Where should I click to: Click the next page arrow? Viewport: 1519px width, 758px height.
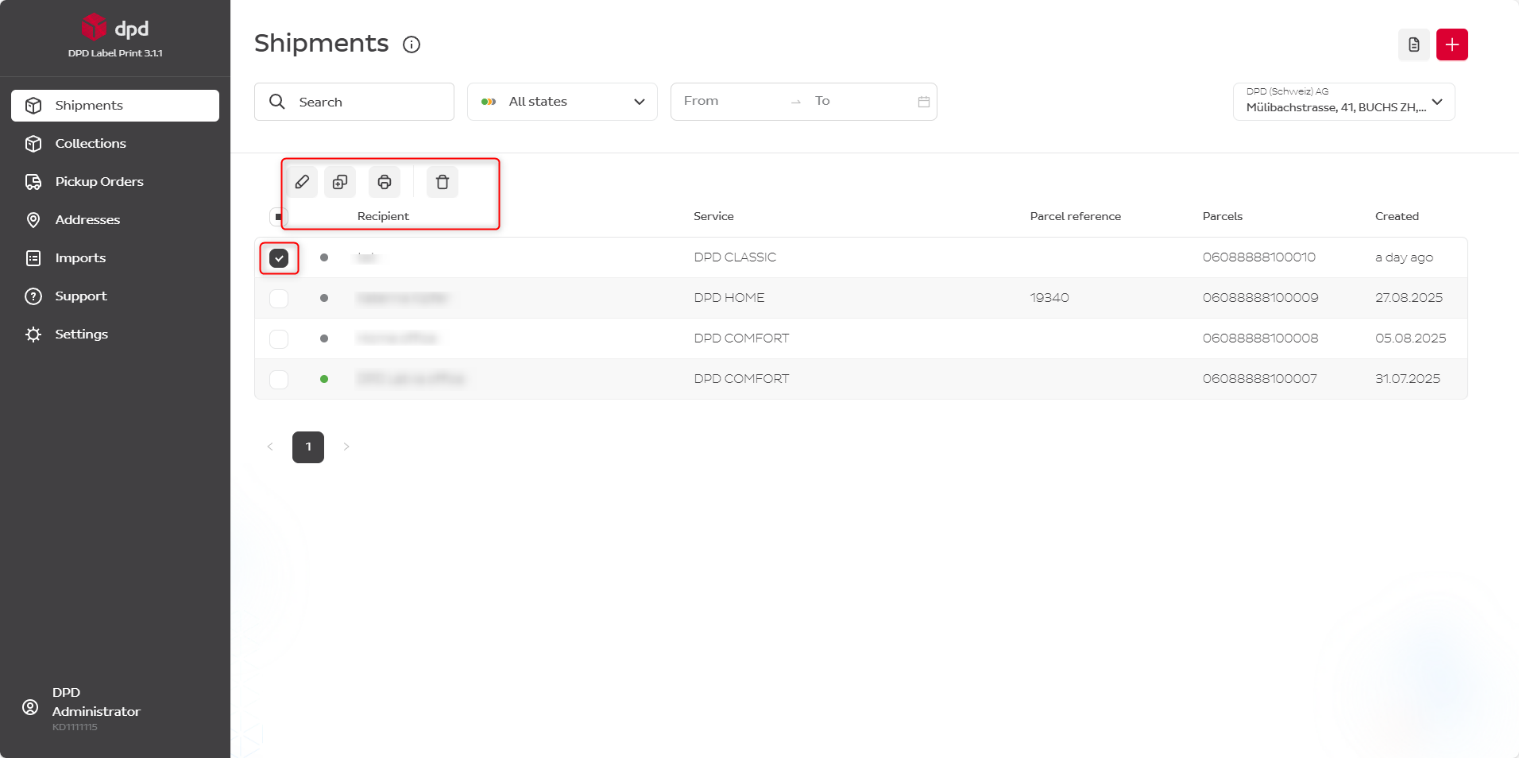point(346,447)
